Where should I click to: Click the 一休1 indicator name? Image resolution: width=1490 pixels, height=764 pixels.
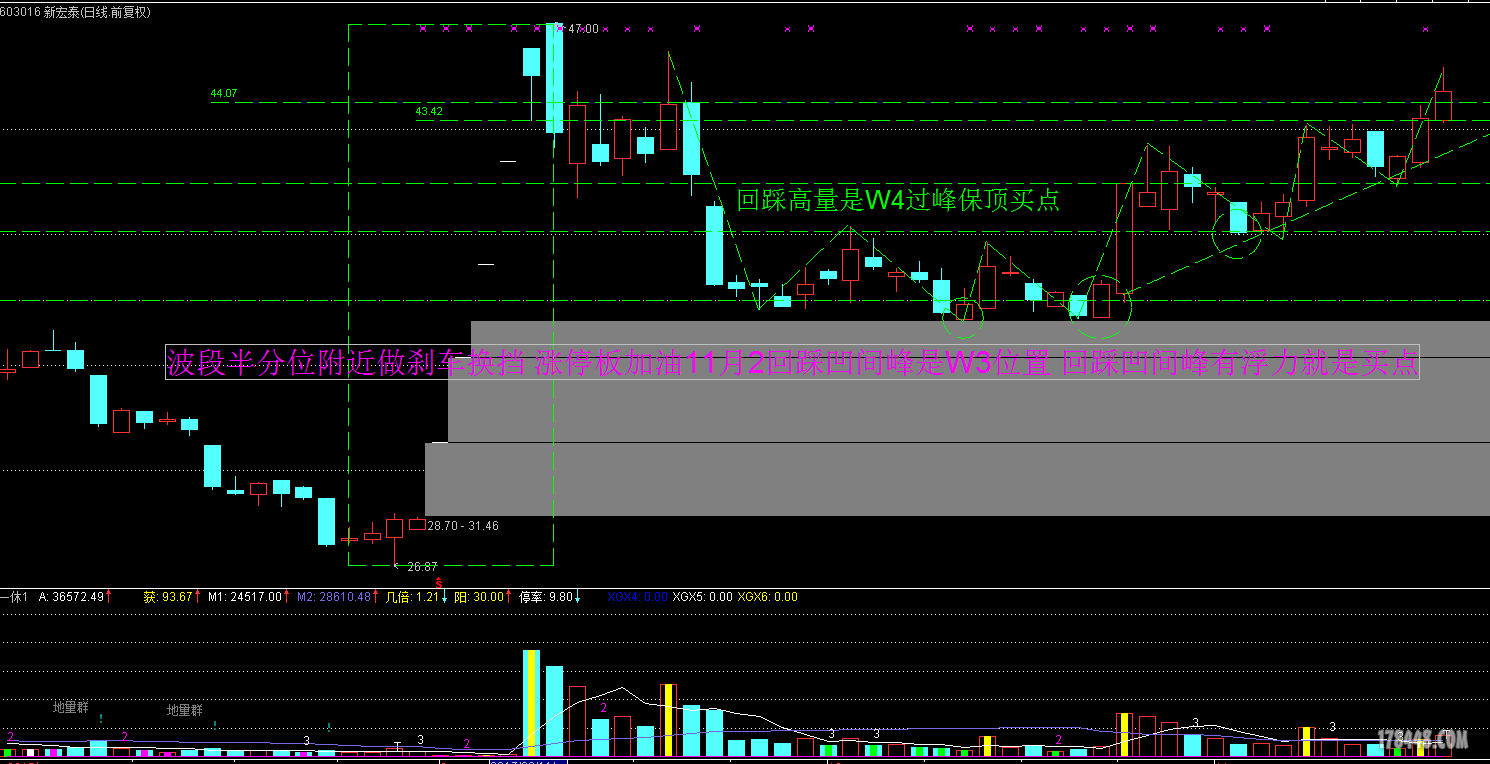click(14, 596)
